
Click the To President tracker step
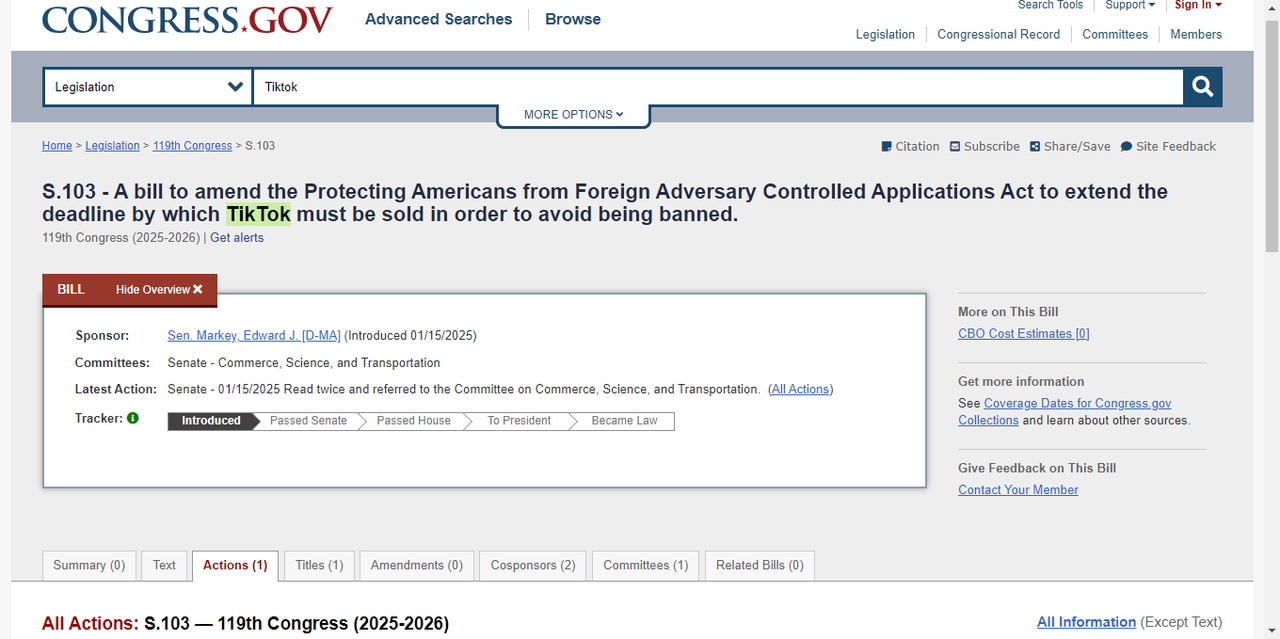tap(519, 421)
